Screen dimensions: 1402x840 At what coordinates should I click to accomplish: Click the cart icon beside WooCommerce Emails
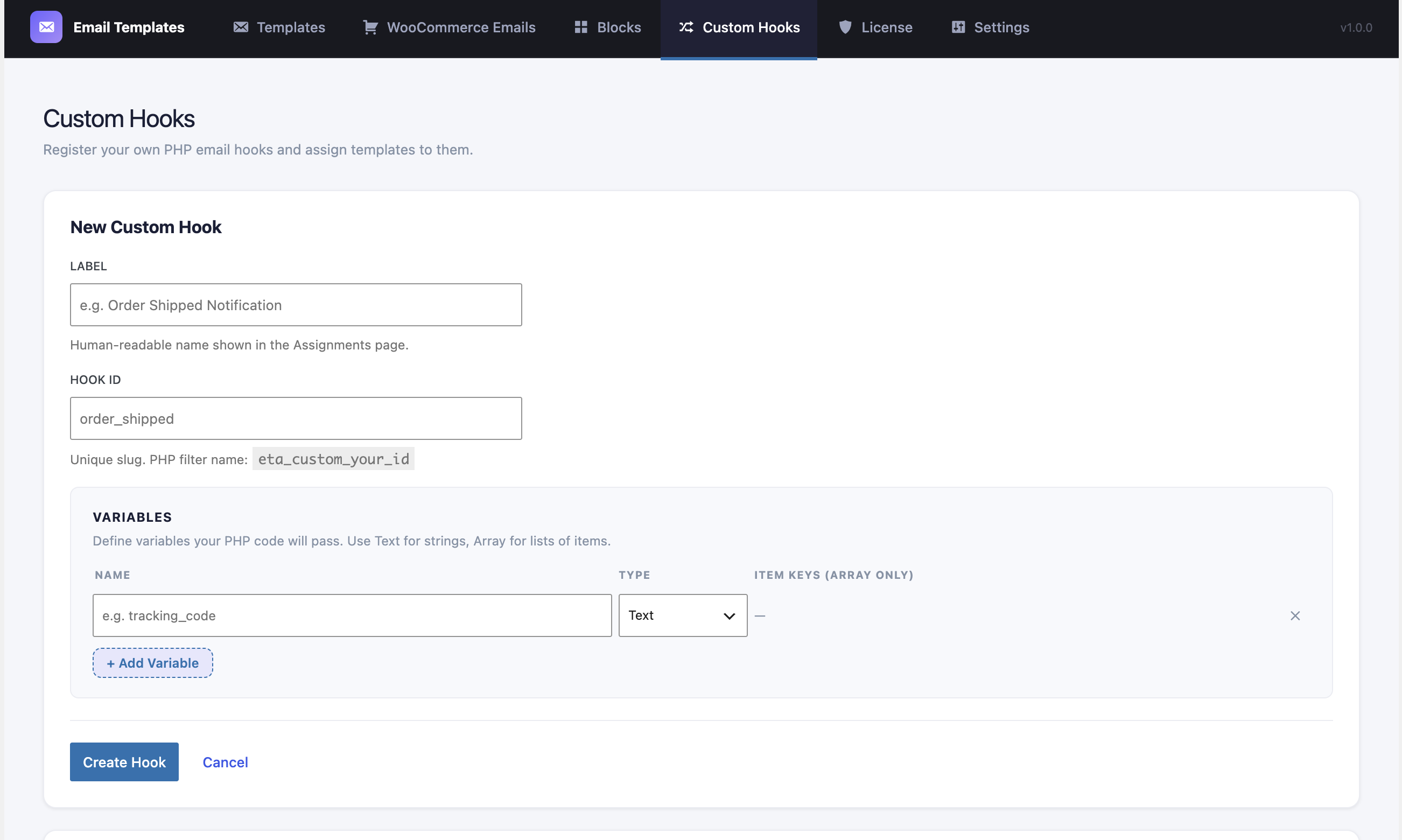(370, 27)
